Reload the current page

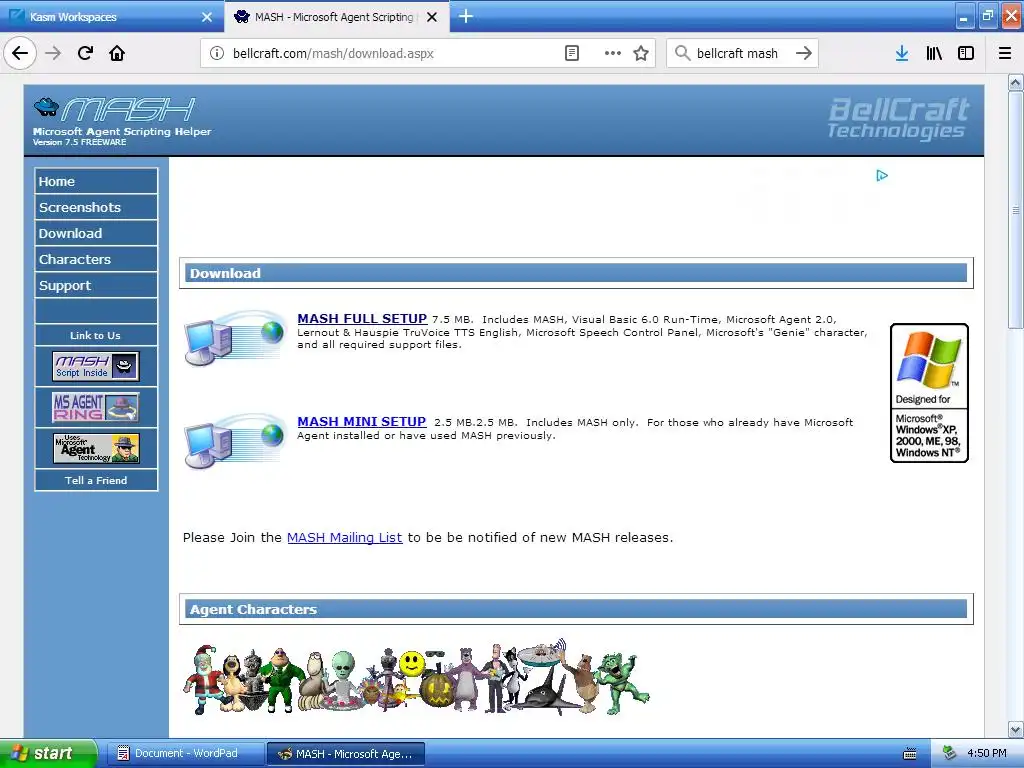click(85, 53)
